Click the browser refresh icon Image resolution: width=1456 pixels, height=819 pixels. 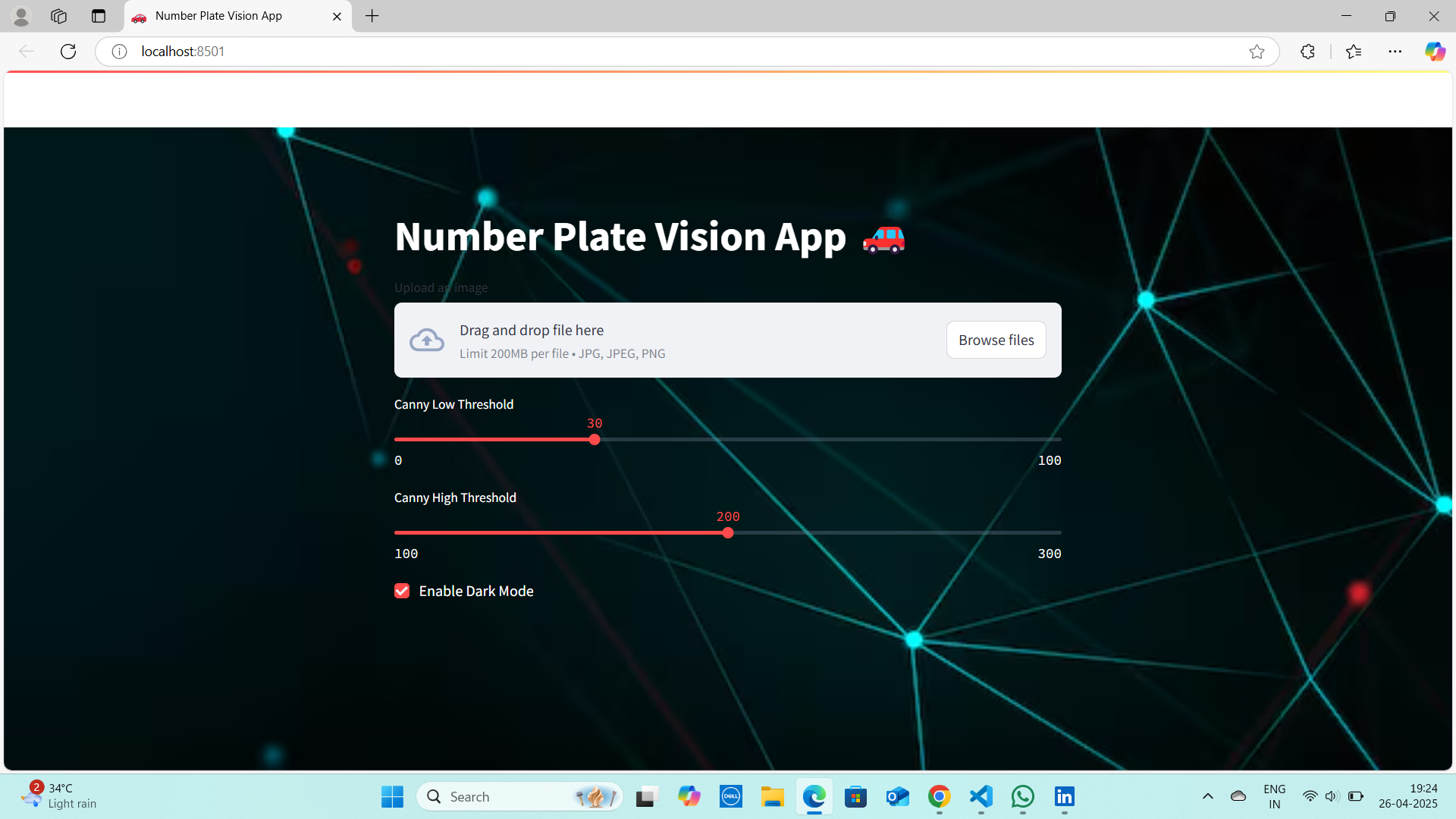pos(68,52)
